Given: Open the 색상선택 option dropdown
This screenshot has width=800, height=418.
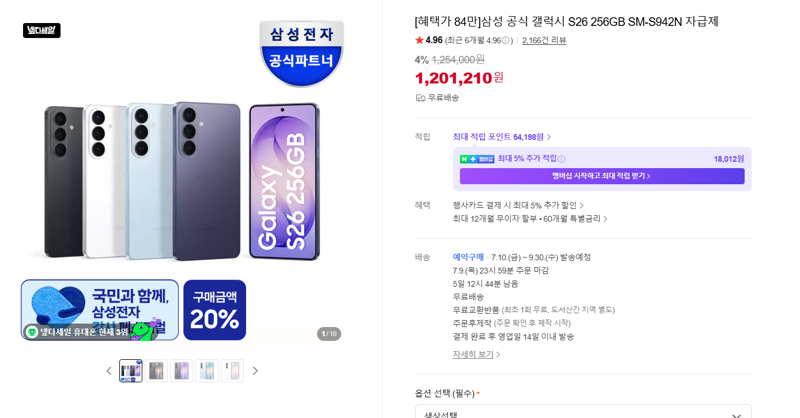Looking at the screenshot, I should click(583, 412).
